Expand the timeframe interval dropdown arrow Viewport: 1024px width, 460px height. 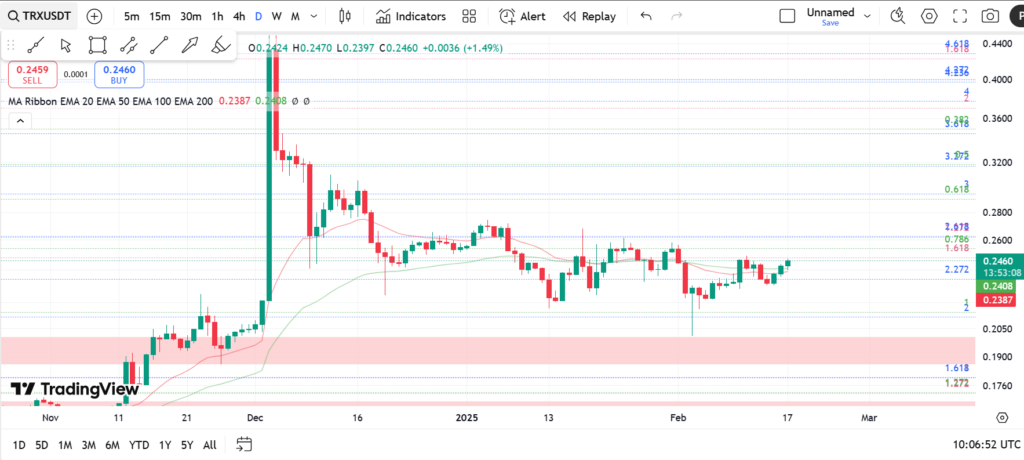coord(313,16)
